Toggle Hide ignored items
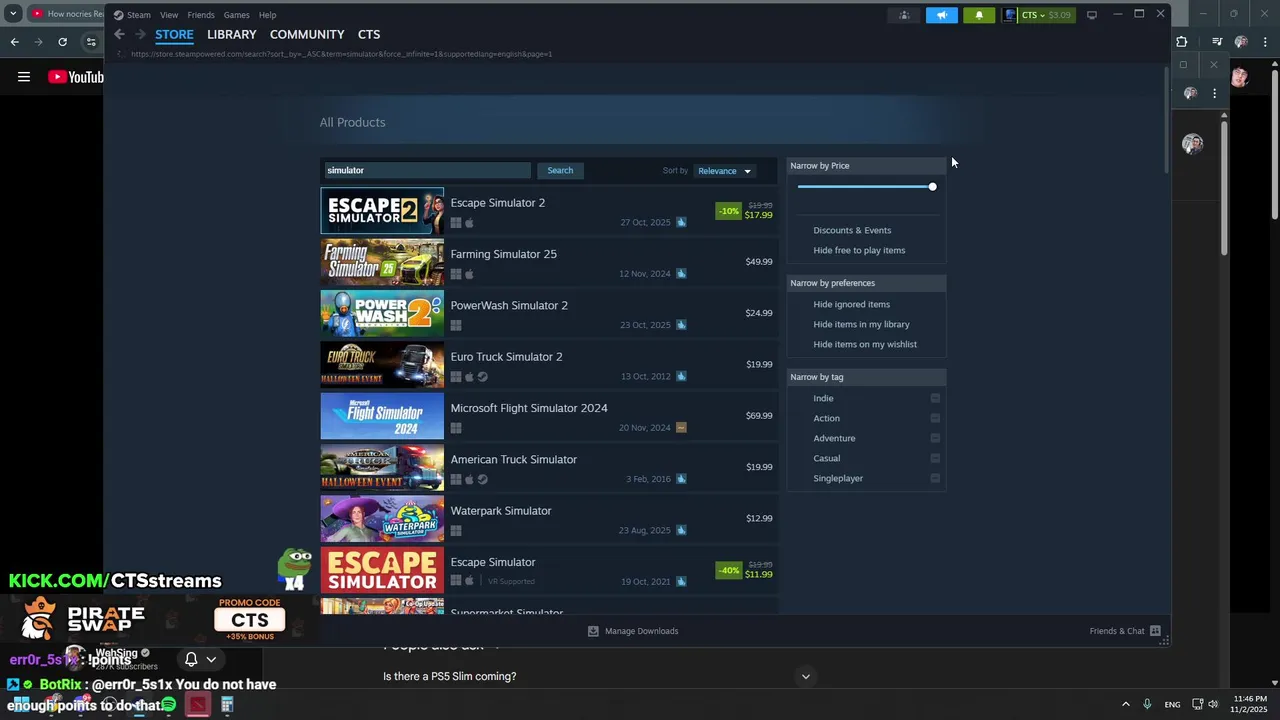This screenshot has height=720, width=1280. point(851,304)
